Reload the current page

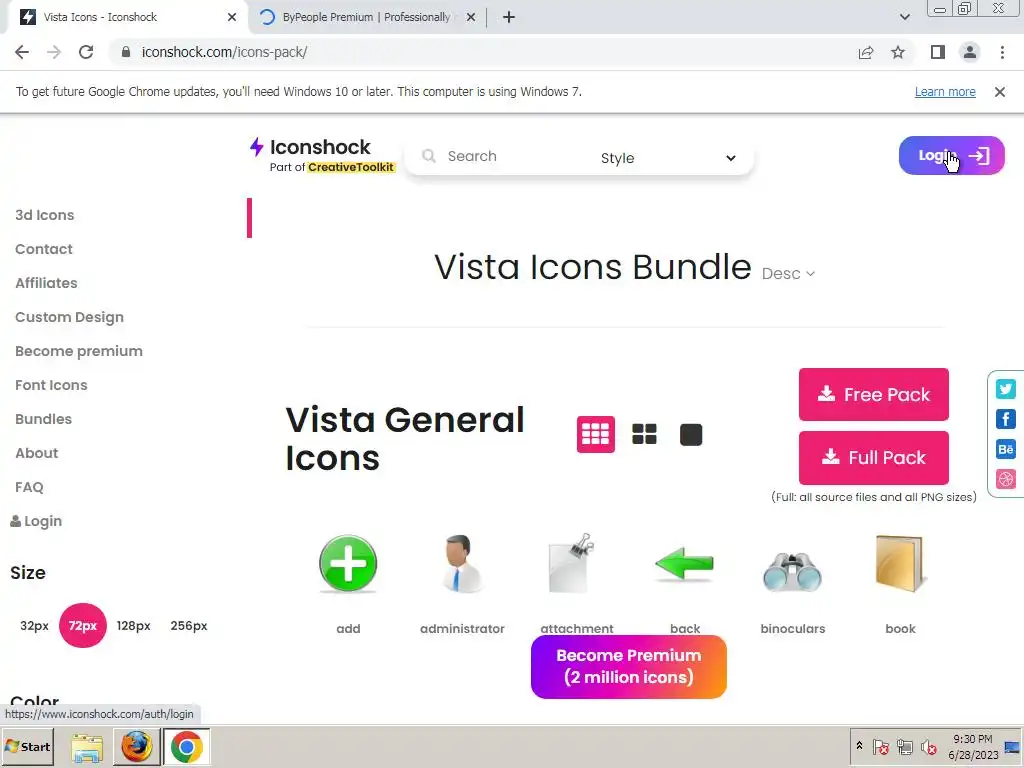coord(86,52)
